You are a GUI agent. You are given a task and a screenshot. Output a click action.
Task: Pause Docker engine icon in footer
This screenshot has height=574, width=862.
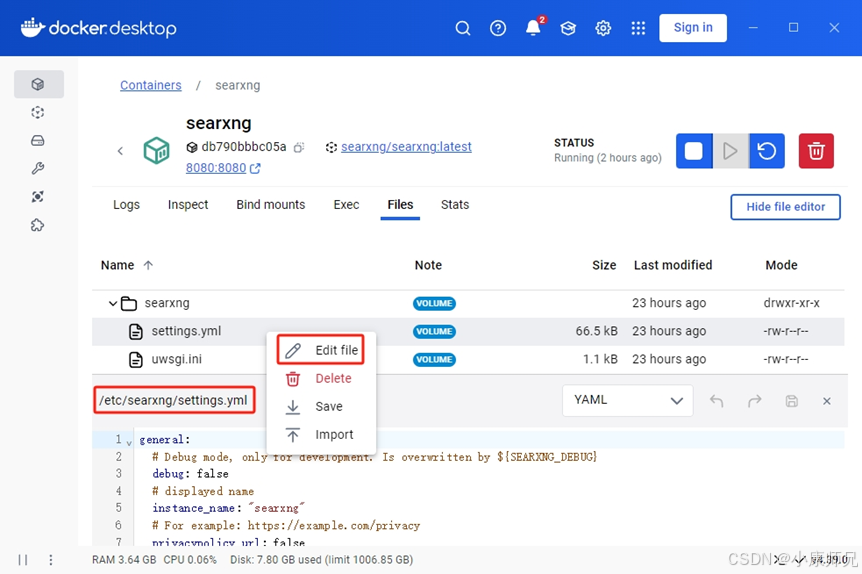pyautogui.click(x=23, y=560)
